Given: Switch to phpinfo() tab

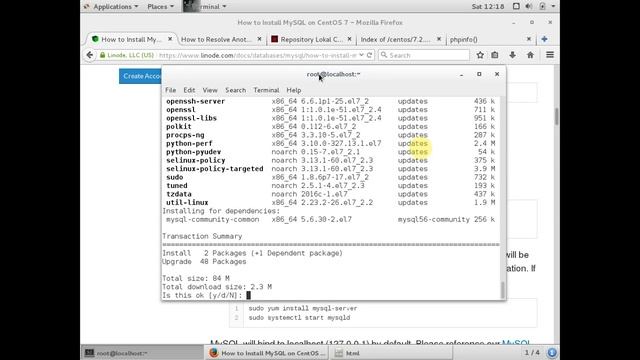Looking at the screenshot, I should [490, 39].
